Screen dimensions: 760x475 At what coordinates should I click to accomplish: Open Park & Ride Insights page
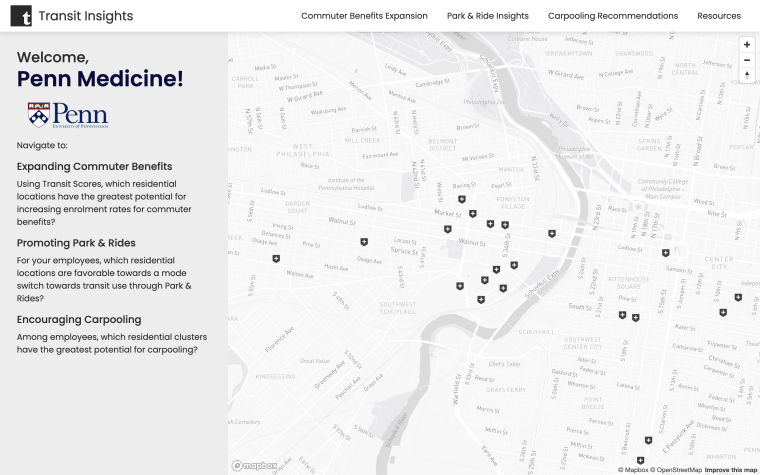pyautogui.click(x=488, y=16)
